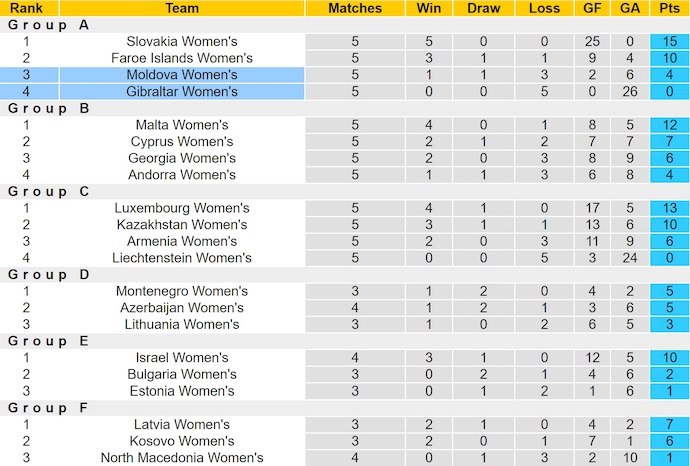Image resolution: width=690 pixels, height=466 pixels.
Task: Select Luxembourg Women's in Group C
Action: point(182,208)
